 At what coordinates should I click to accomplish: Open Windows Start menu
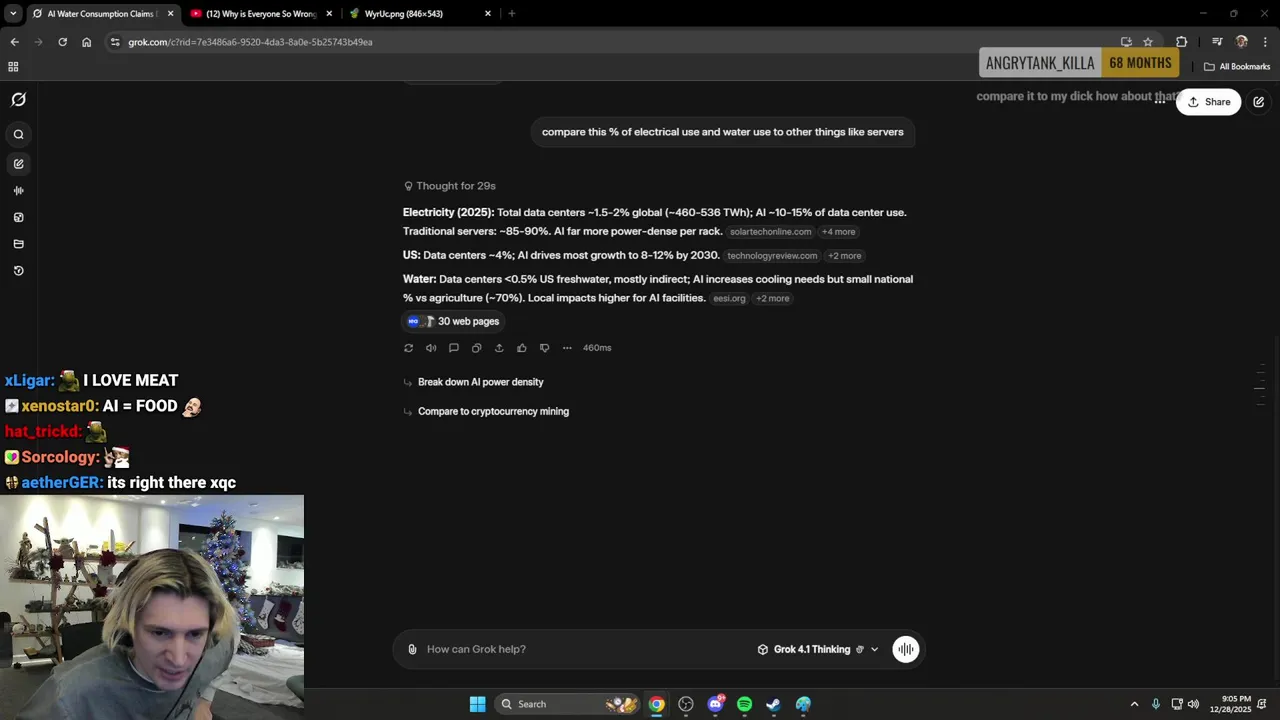tap(477, 704)
